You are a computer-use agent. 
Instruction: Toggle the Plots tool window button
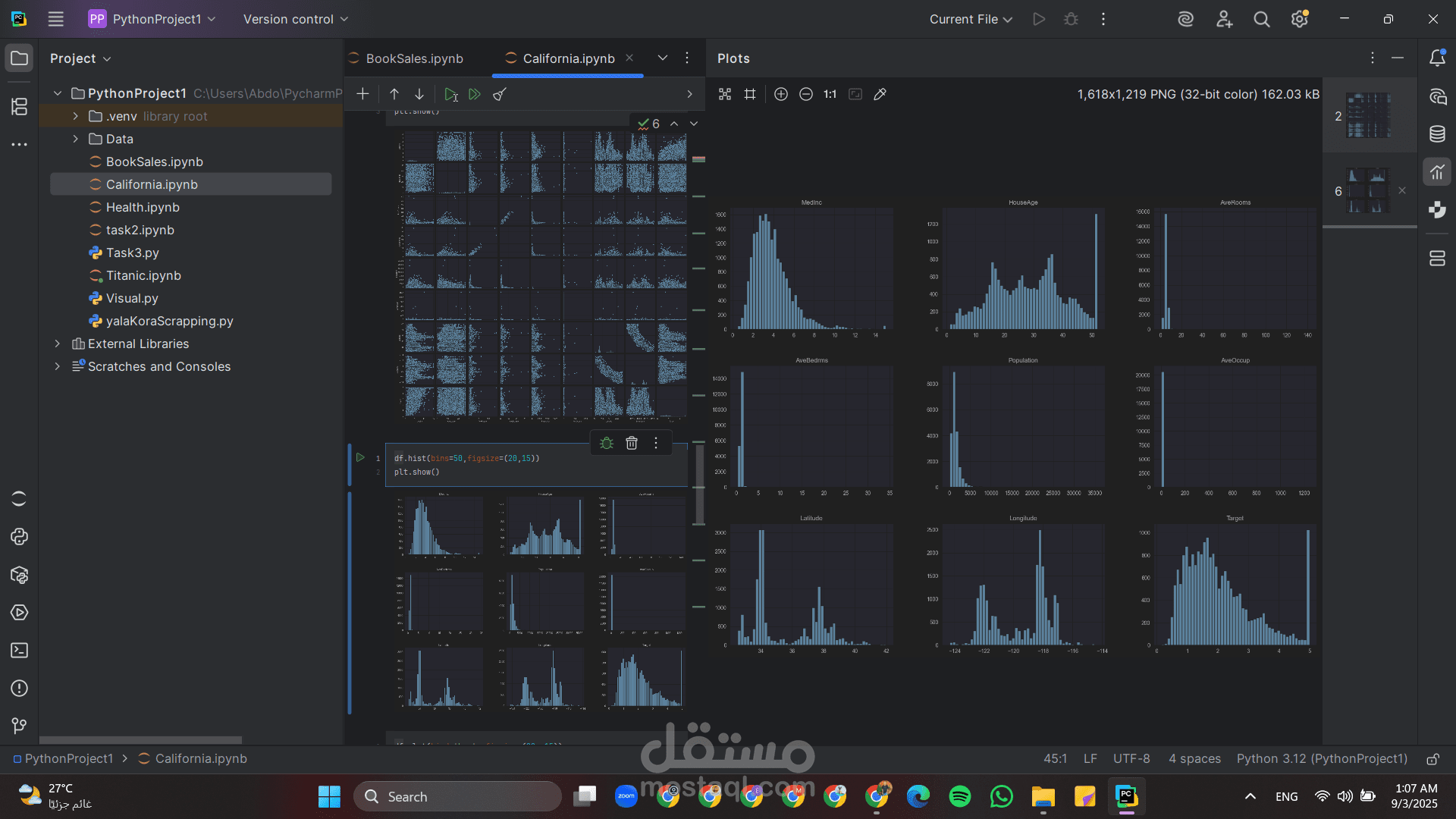(x=1437, y=172)
